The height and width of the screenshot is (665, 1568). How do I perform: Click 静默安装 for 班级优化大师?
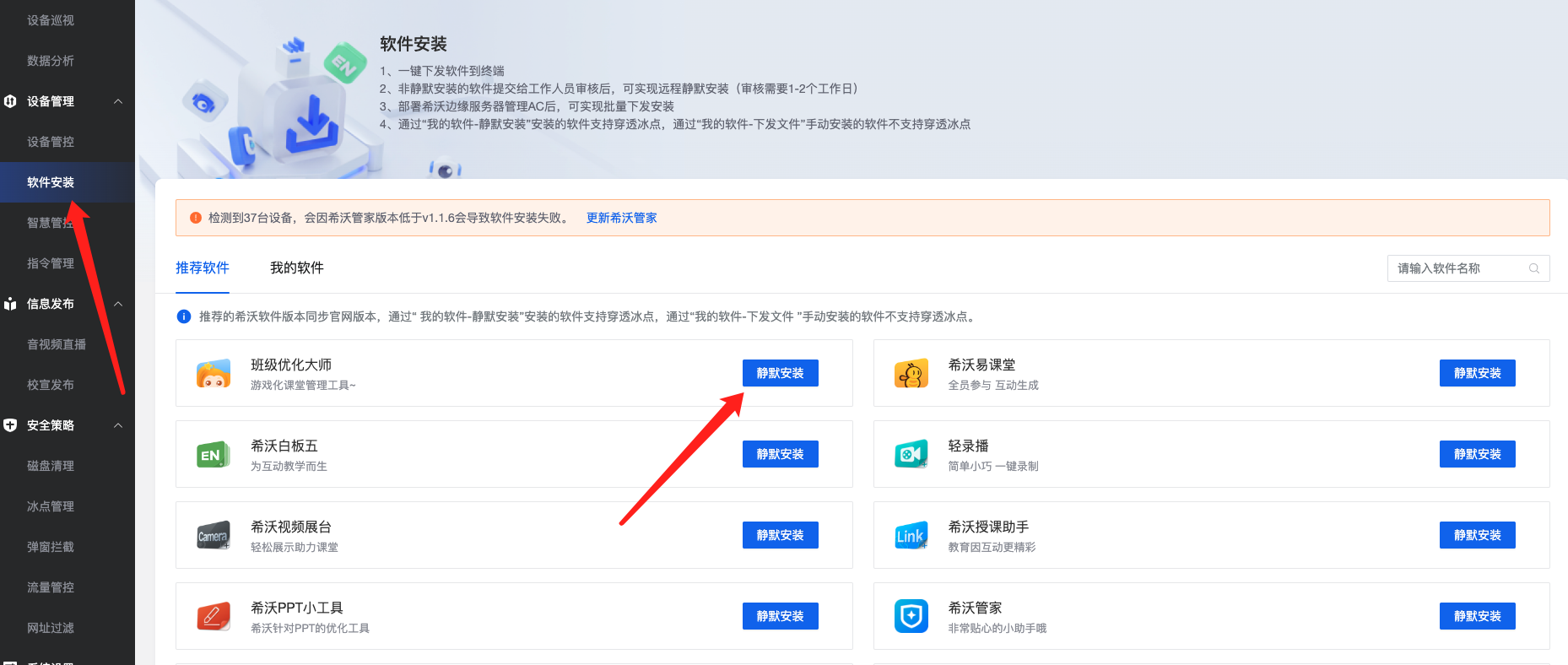coord(781,373)
